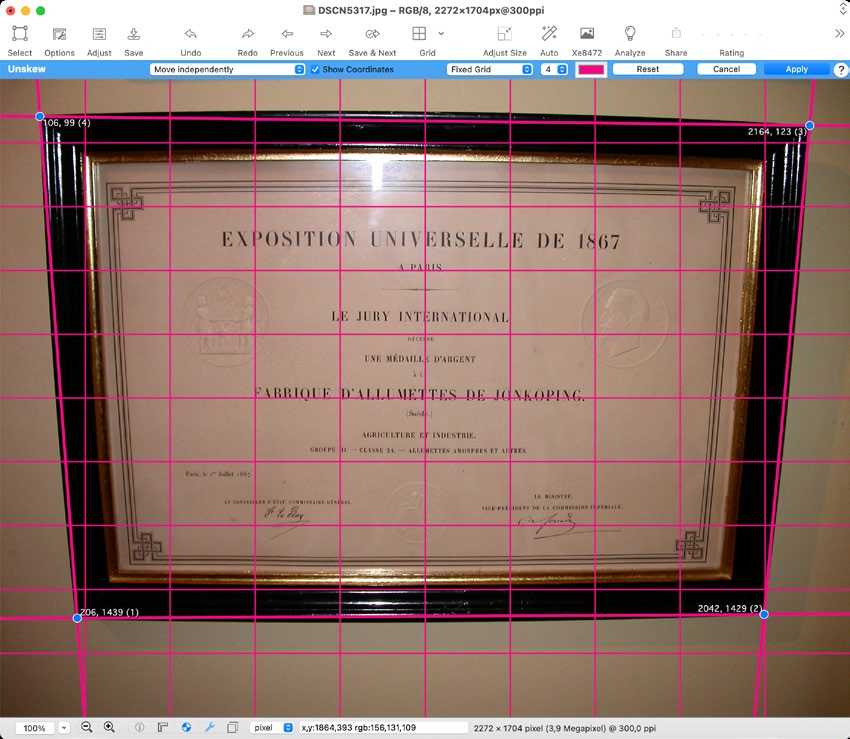Open the Adjust tool
The image size is (850, 739).
99,41
